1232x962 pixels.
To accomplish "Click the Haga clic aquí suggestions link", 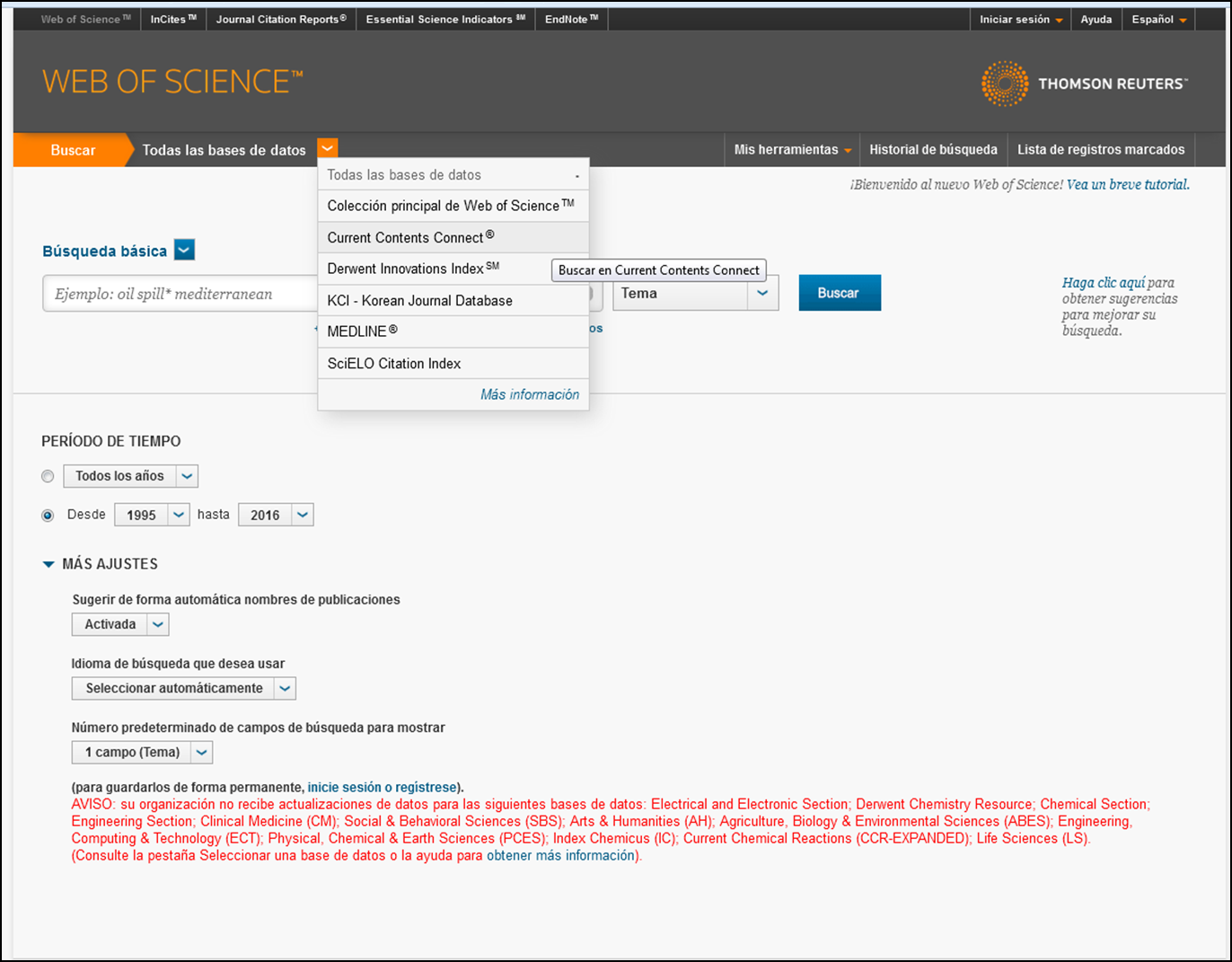I will click(x=1104, y=283).
